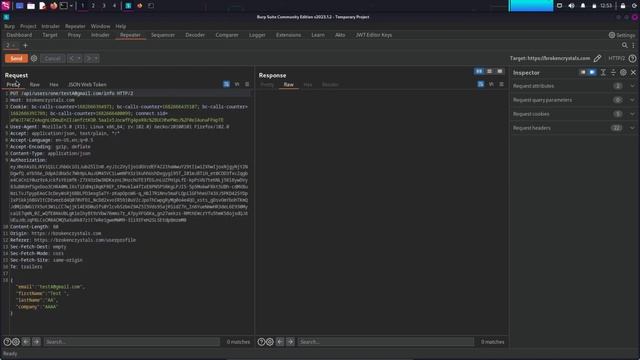
Task: Select top-bottom layout view
Action: click(x=489, y=71)
